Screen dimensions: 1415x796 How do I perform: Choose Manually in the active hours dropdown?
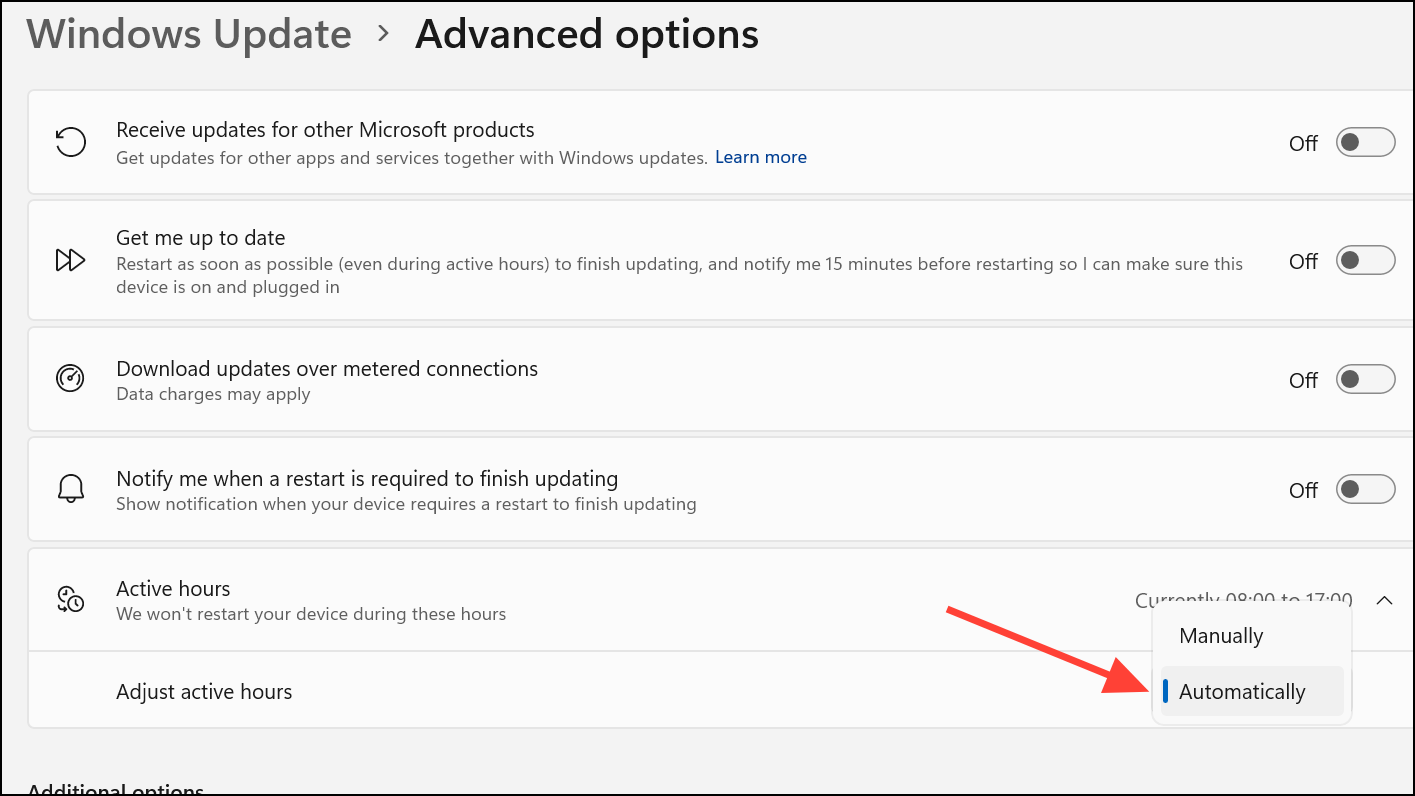[x=1252, y=636]
